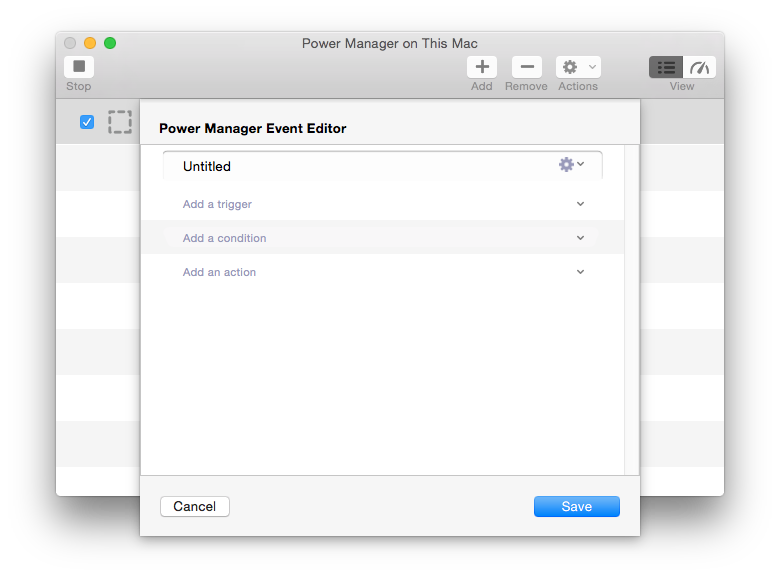
Task: Switch to list view icon
Action: 666,67
